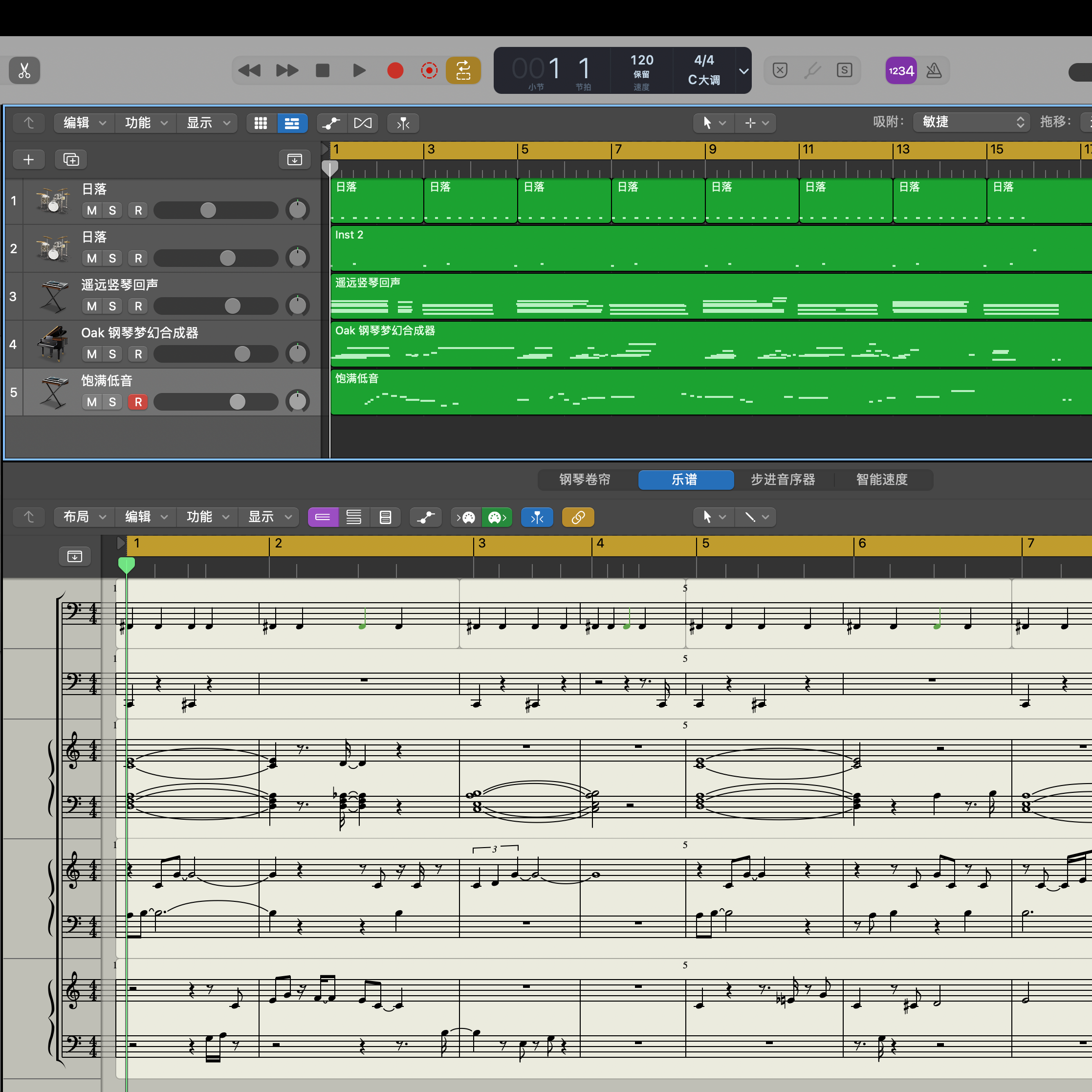
Task: Switch to the 步进音序器 tab
Action: pos(783,480)
